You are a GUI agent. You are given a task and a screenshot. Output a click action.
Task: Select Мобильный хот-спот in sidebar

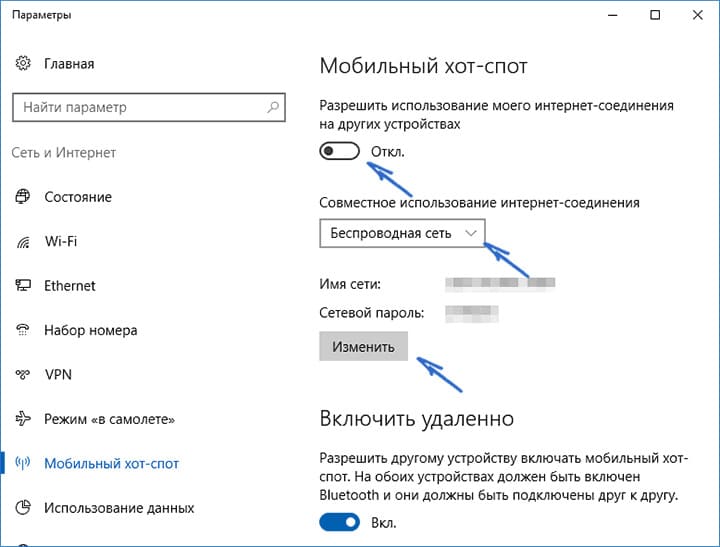click(111, 463)
